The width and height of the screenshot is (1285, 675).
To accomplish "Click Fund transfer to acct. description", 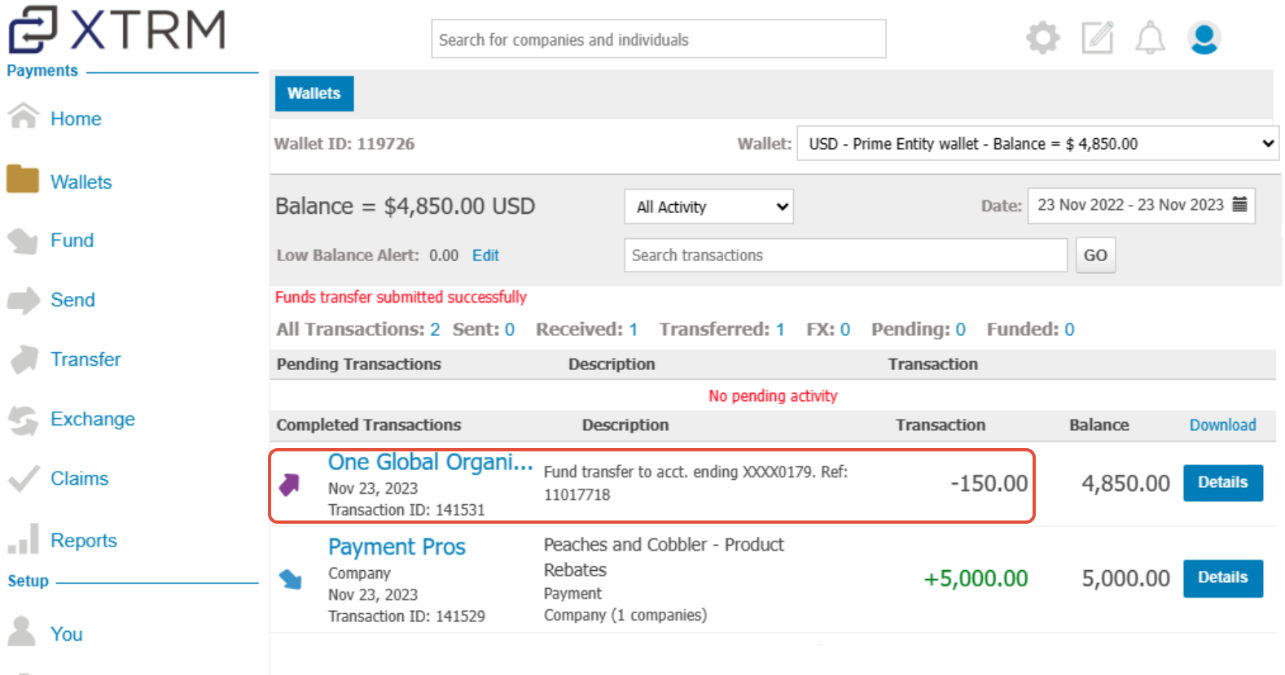I will tap(695, 483).
